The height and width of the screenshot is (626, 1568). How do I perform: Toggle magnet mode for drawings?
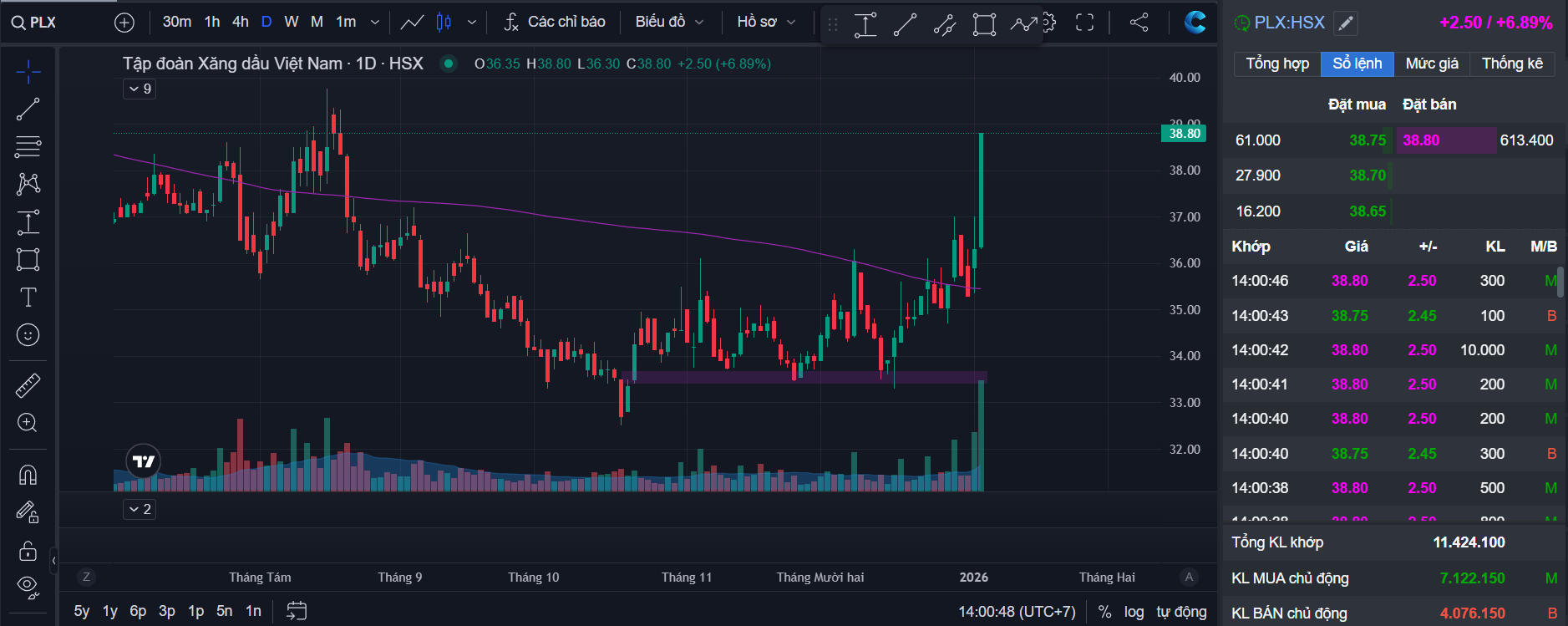28,475
